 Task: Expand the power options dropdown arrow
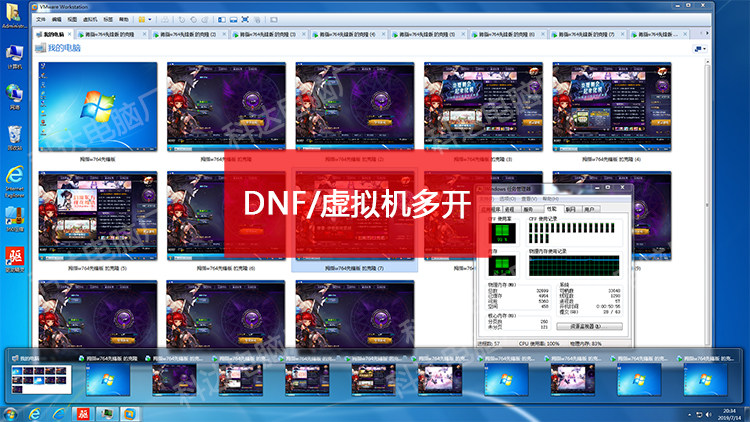150,20
